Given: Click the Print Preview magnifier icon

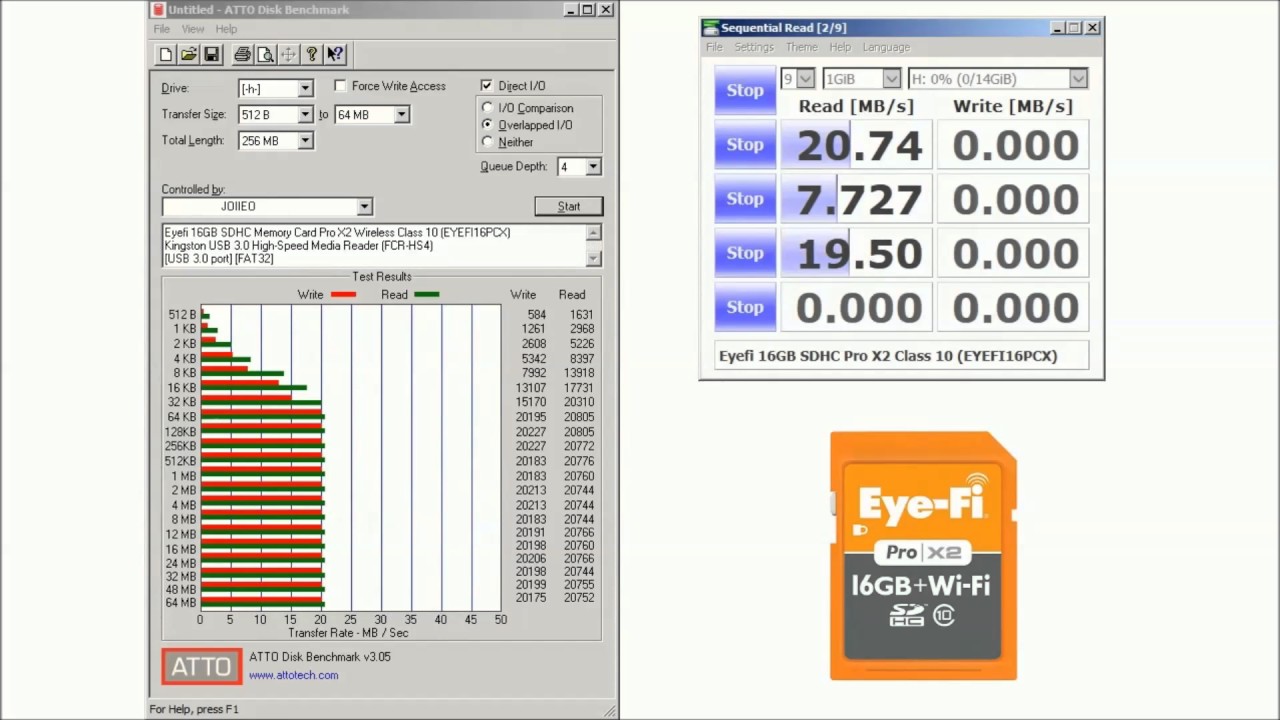Looking at the screenshot, I should [x=265, y=55].
